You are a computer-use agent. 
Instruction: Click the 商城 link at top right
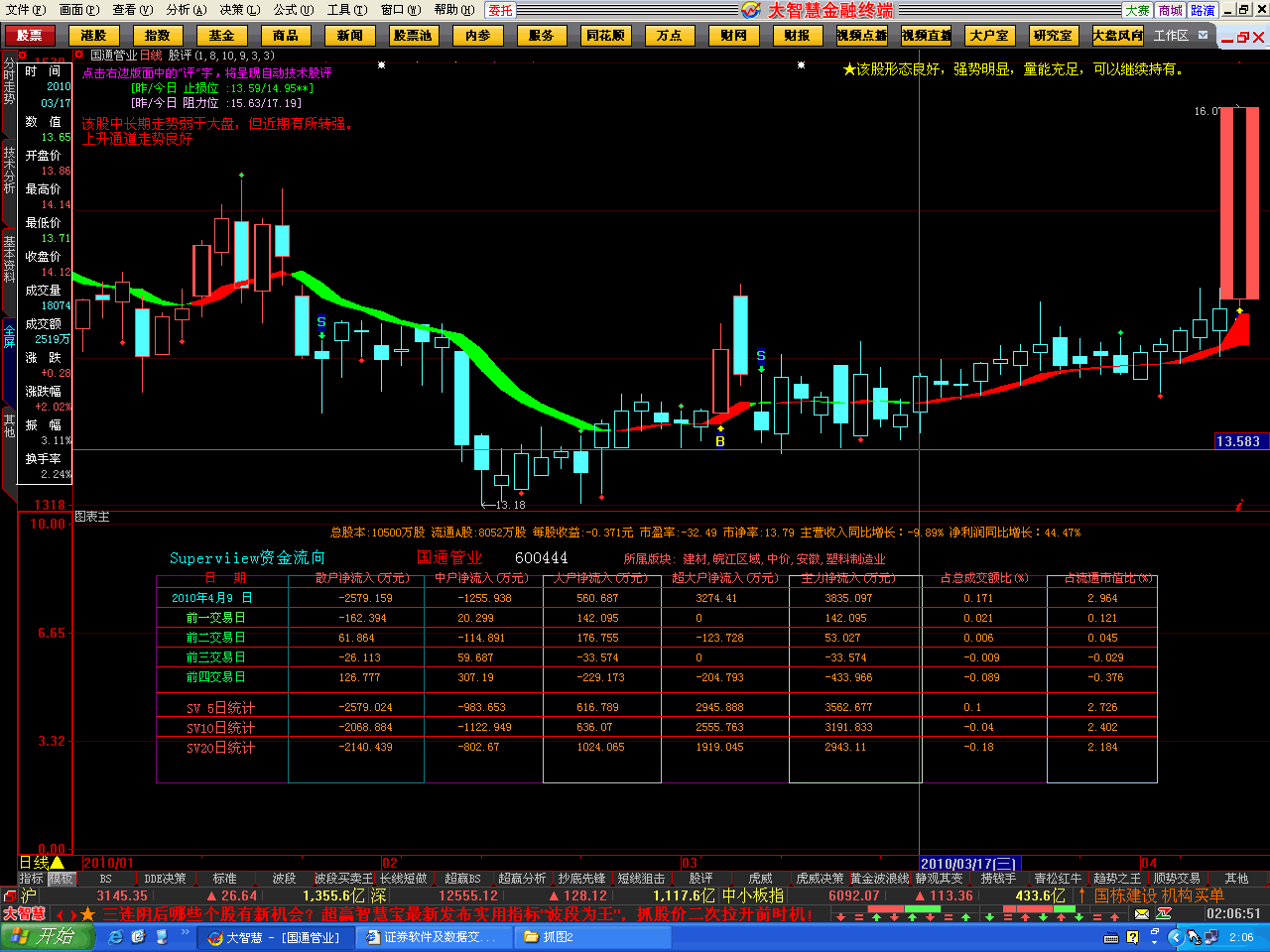pos(1171,10)
